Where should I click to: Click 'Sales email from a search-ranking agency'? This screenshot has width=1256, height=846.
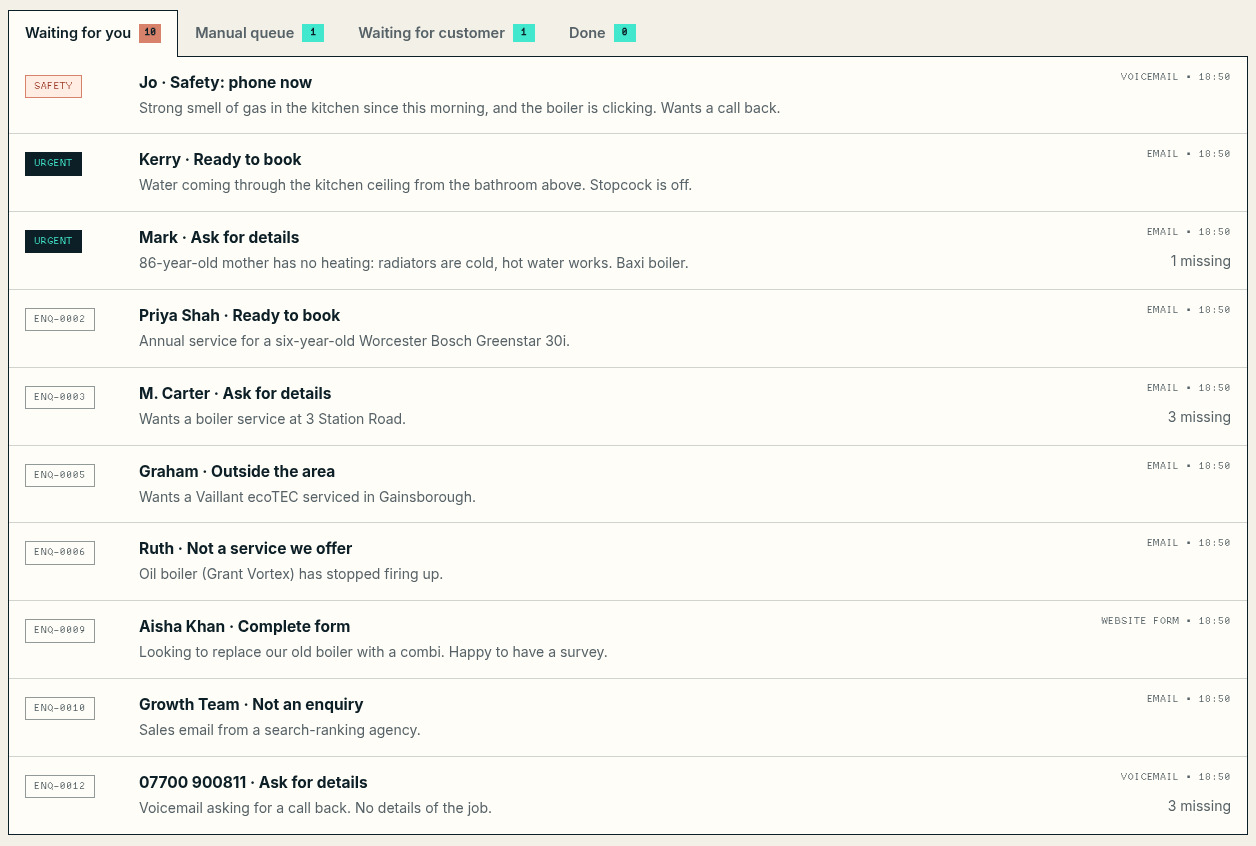tap(280, 730)
